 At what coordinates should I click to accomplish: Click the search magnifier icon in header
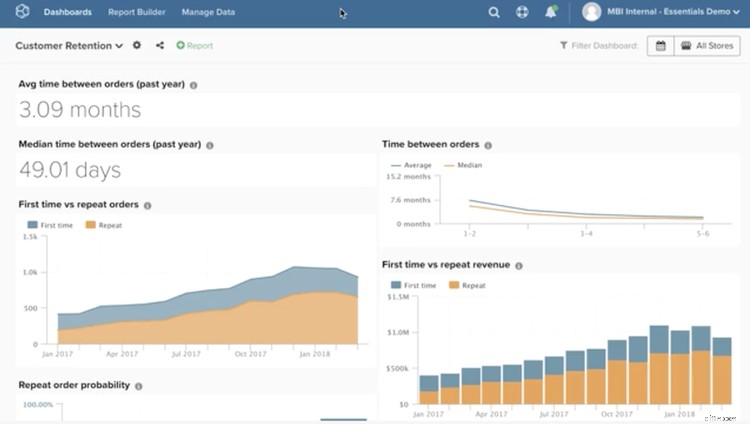494,13
